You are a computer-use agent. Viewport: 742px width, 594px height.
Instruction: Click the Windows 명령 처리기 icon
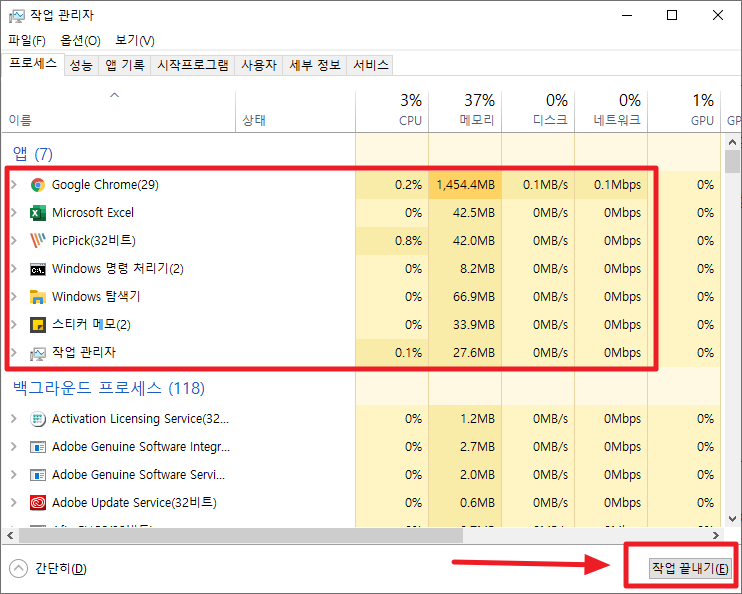[x=38, y=269]
